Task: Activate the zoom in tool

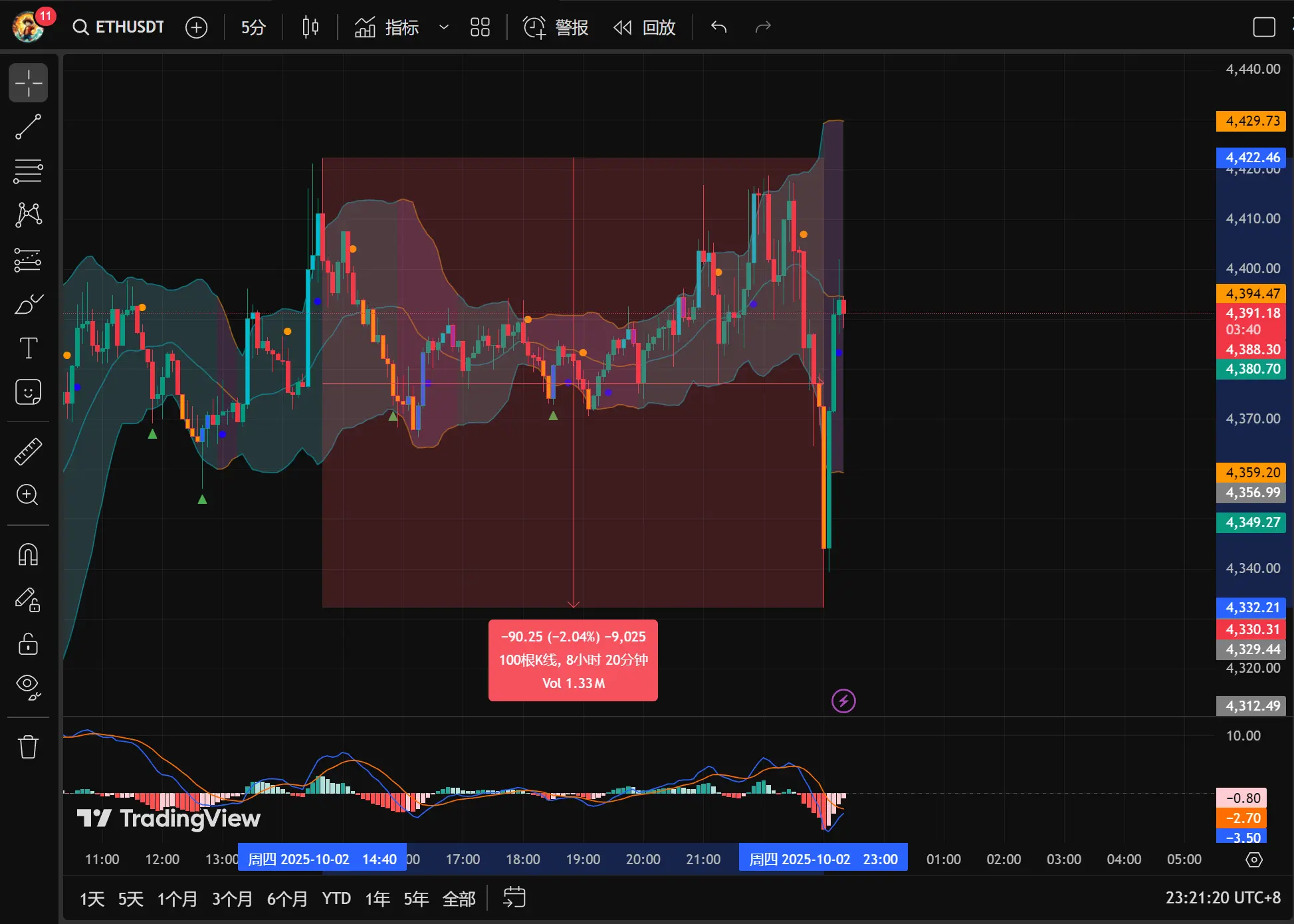Action: (28, 495)
